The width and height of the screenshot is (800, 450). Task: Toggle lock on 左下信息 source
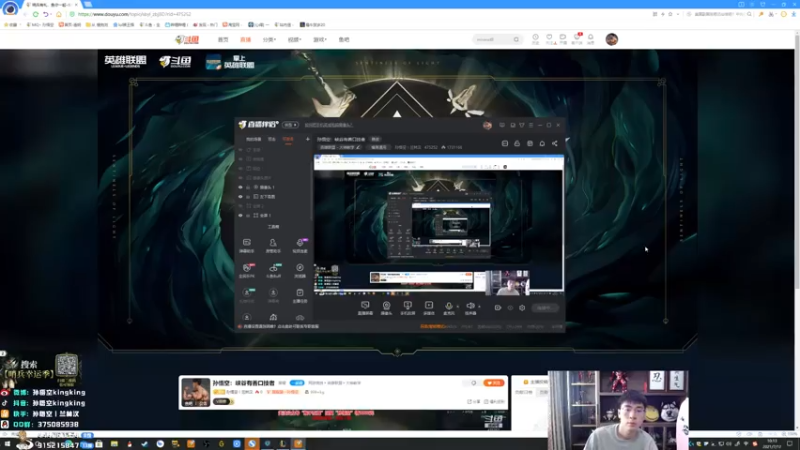(248, 196)
